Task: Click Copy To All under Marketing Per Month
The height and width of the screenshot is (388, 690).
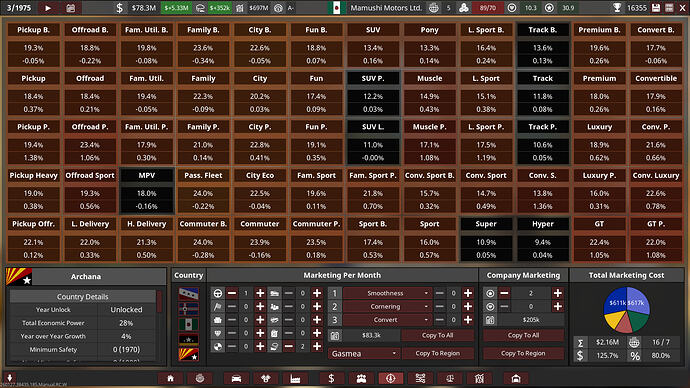Action: tap(437, 335)
